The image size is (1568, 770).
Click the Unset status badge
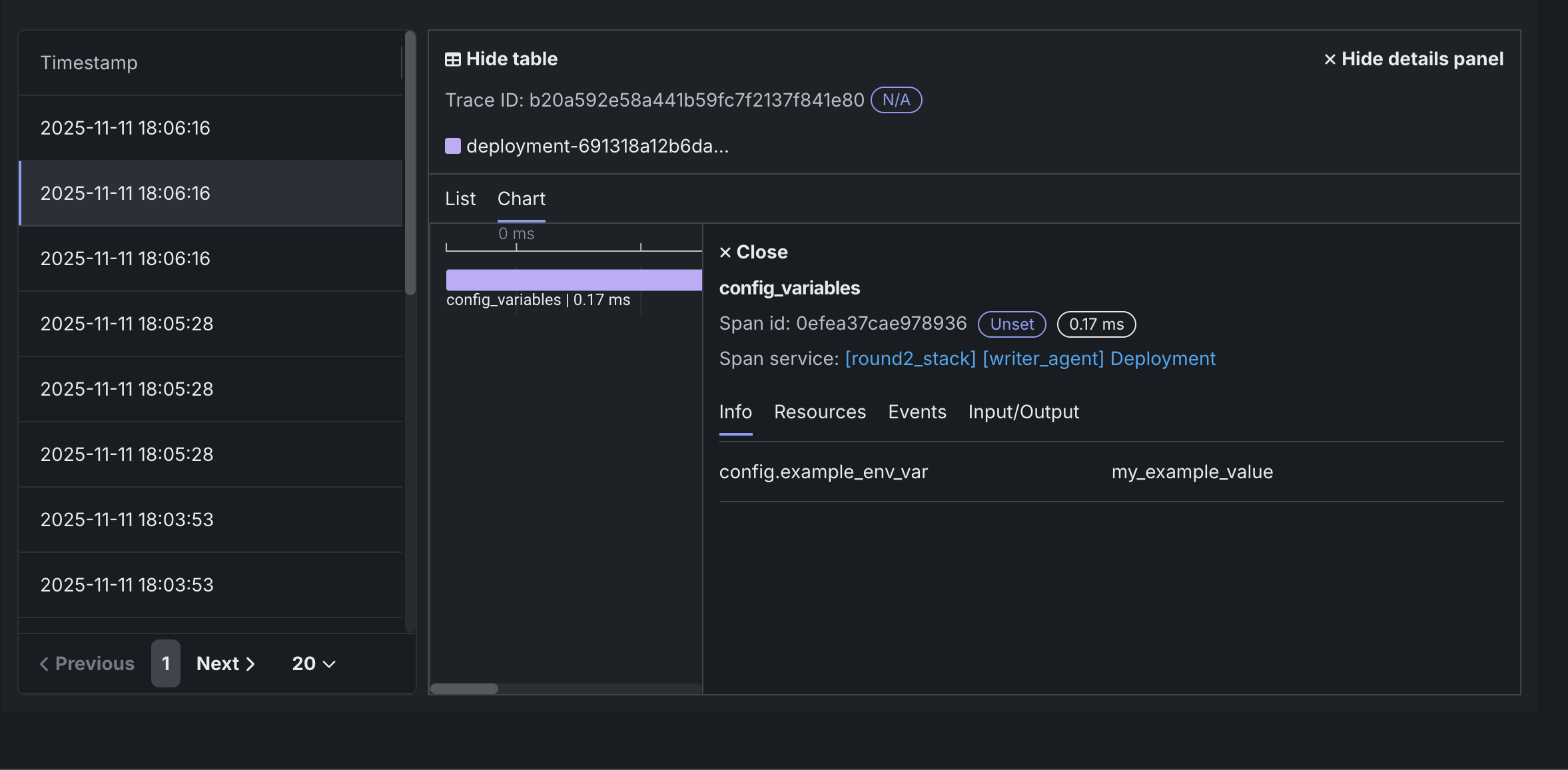pos(1011,324)
